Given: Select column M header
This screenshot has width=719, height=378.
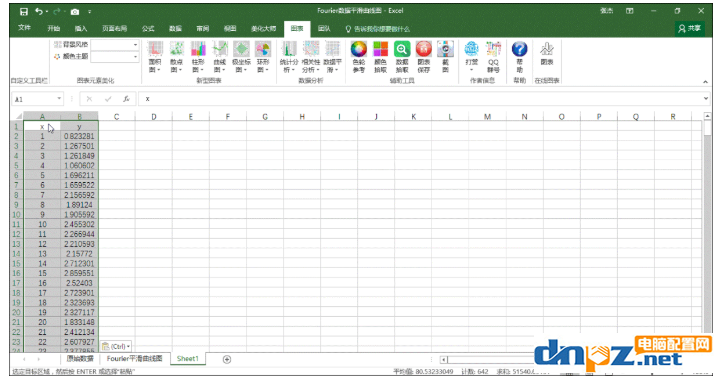Looking at the screenshot, I should 487,117.
